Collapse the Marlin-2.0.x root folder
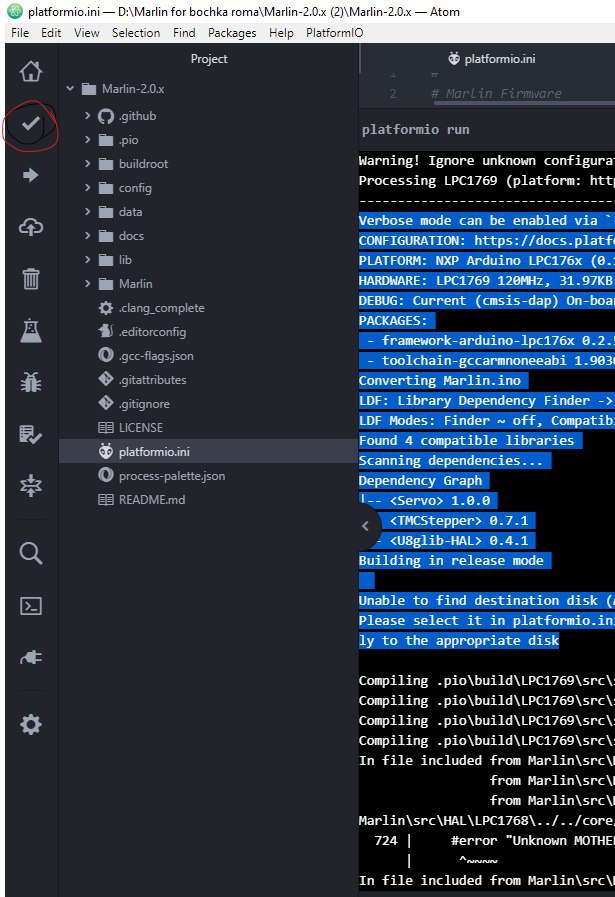The width and height of the screenshot is (615, 897). (70, 89)
